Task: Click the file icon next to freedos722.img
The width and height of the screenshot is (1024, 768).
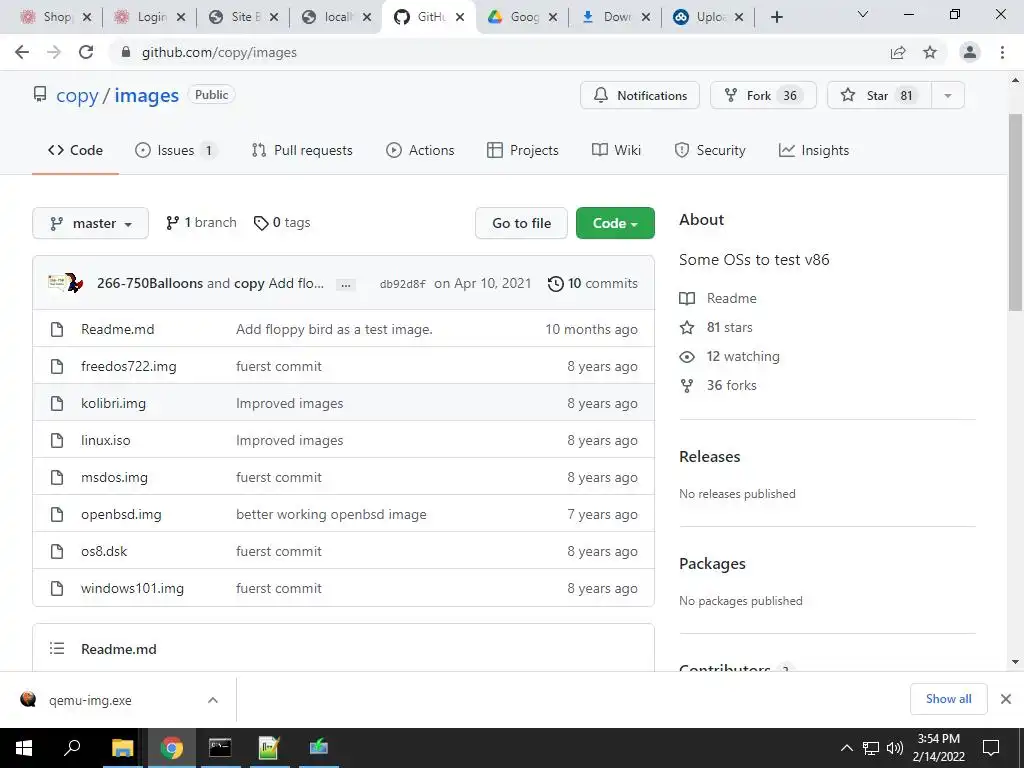Action: coord(57,366)
